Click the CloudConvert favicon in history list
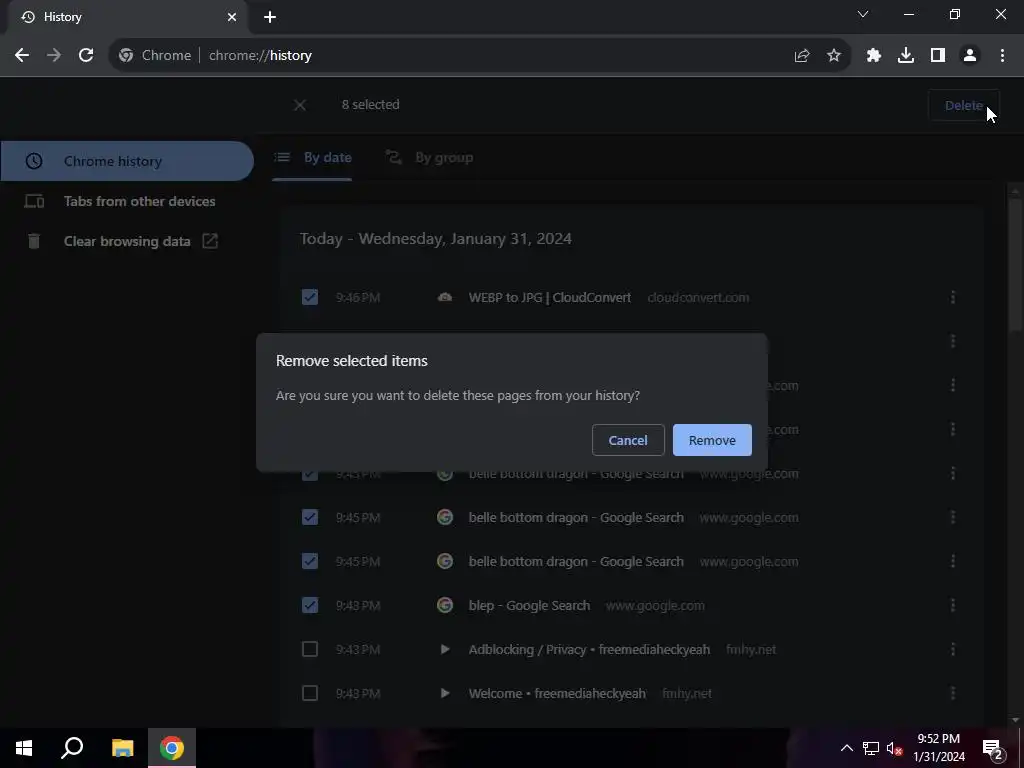Screen dimensions: 1024x768 click(x=445, y=297)
